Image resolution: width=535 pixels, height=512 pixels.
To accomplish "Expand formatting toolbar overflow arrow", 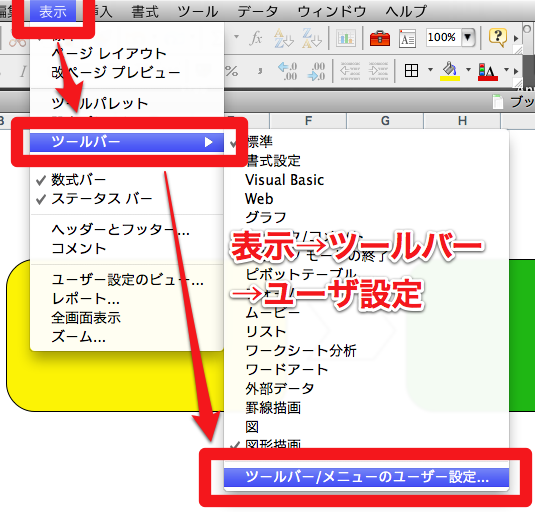I will point(516,71).
